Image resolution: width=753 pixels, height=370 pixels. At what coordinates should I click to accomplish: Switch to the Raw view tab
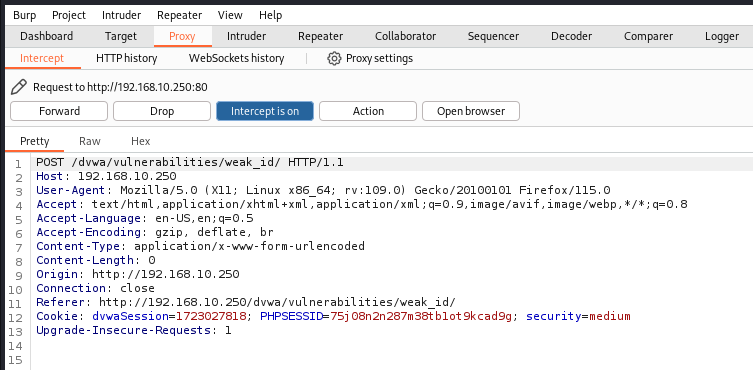[x=90, y=141]
